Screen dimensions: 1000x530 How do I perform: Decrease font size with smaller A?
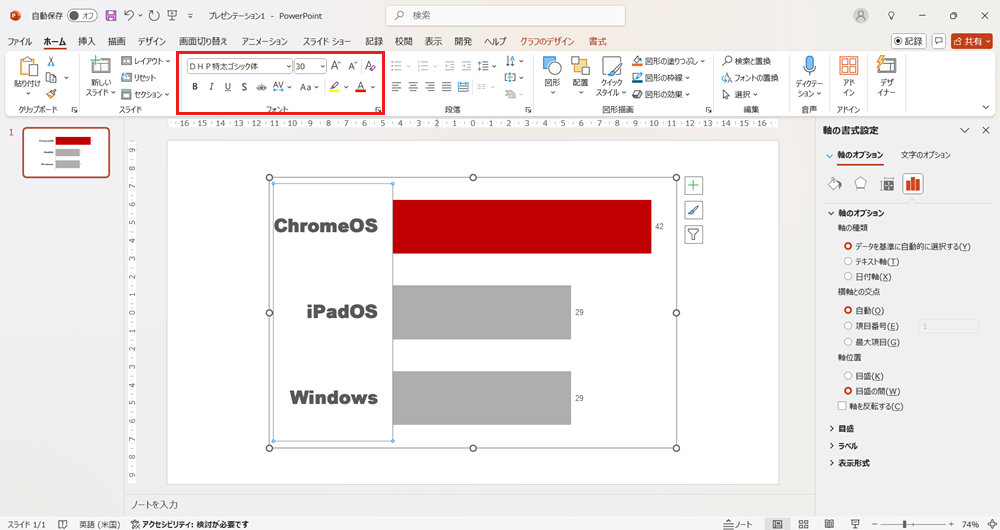(353, 66)
